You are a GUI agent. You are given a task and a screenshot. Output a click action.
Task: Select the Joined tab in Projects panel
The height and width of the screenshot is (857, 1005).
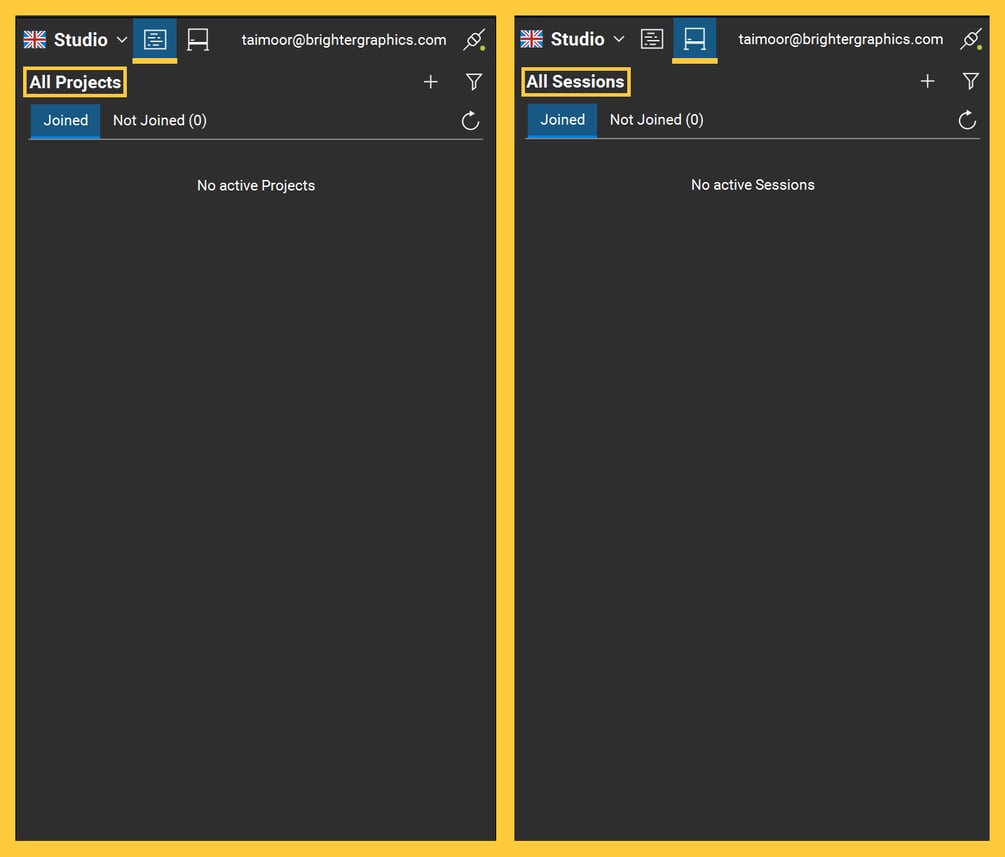coord(64,120)
